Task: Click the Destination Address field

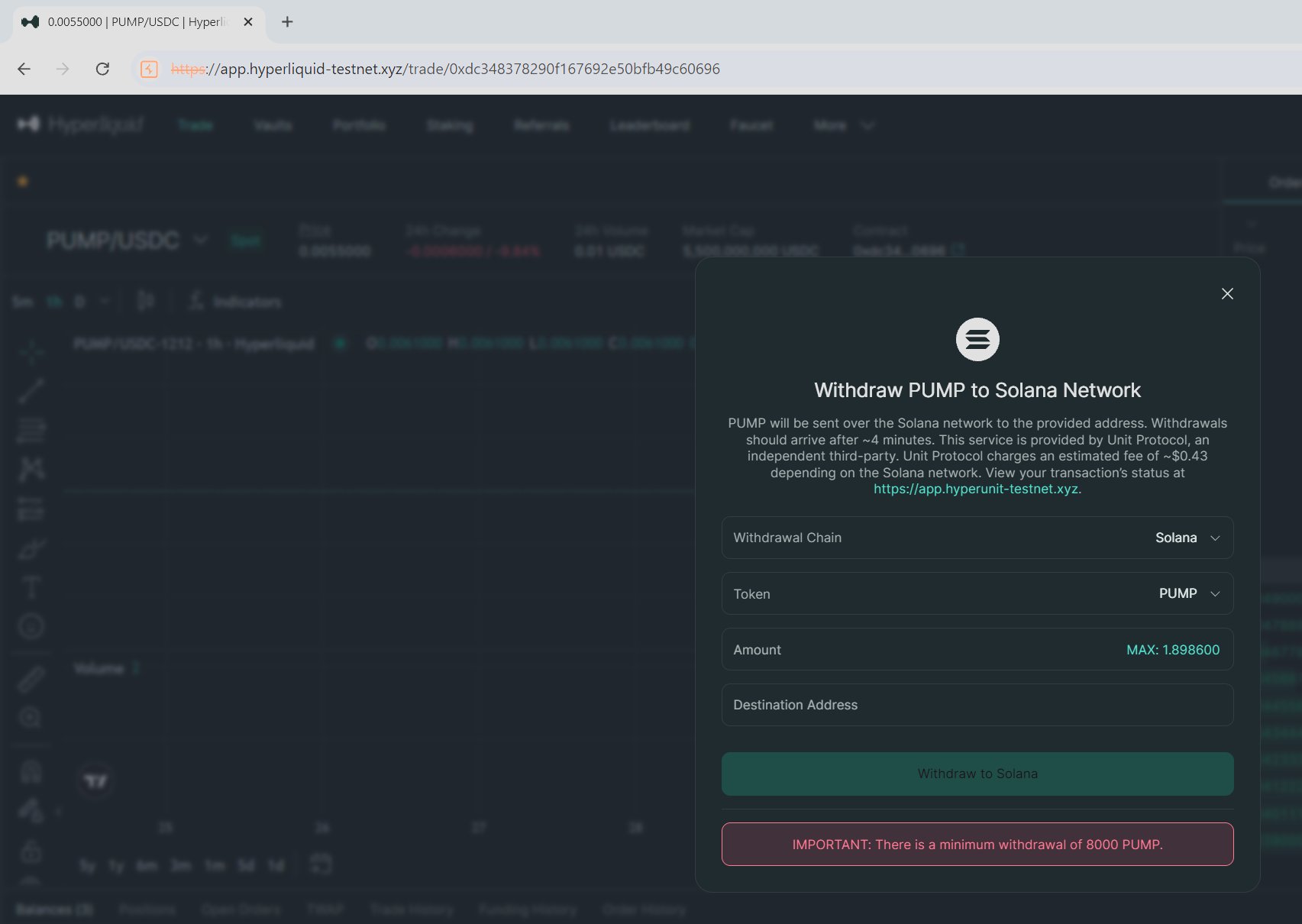Action: click(977, 705)
